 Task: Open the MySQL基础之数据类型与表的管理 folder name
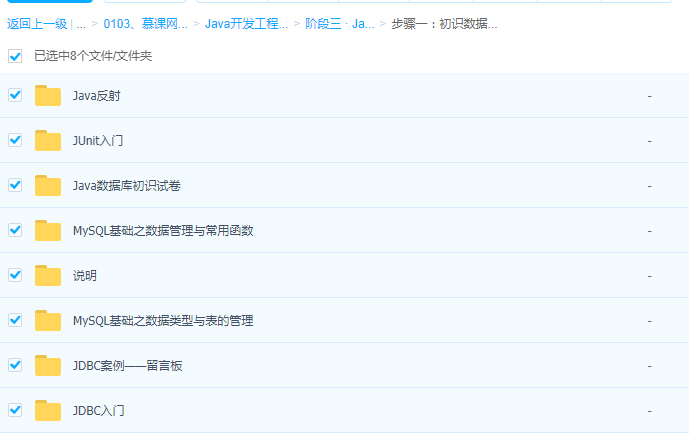pos(163,321)
